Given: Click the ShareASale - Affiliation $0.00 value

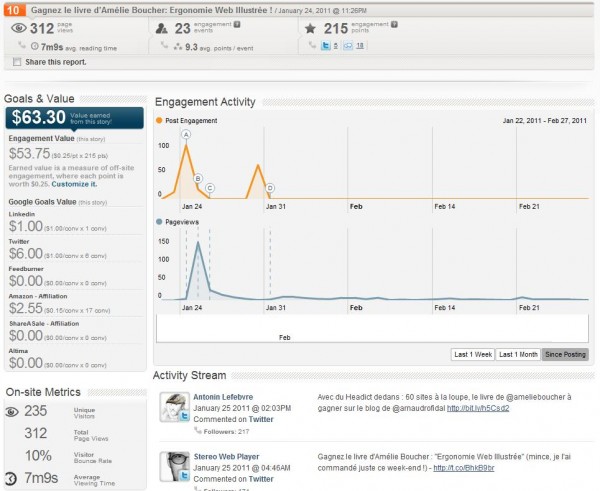Looking at the screenshot, I should 26,336.
